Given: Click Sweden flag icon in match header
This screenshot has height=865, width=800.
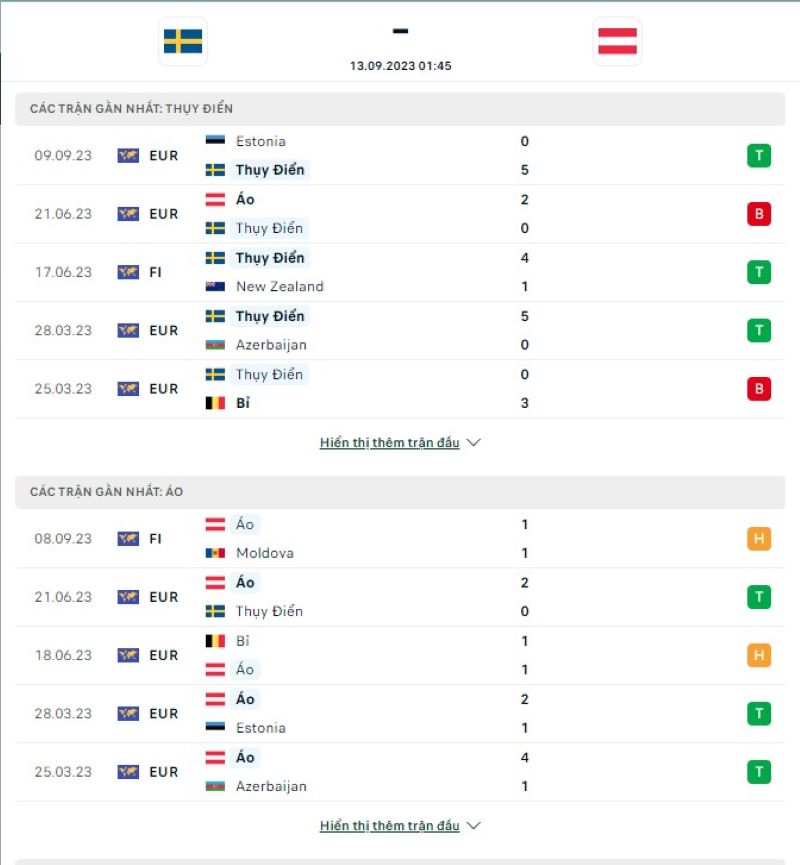Looking at the screenshot, I should point(183,41).
